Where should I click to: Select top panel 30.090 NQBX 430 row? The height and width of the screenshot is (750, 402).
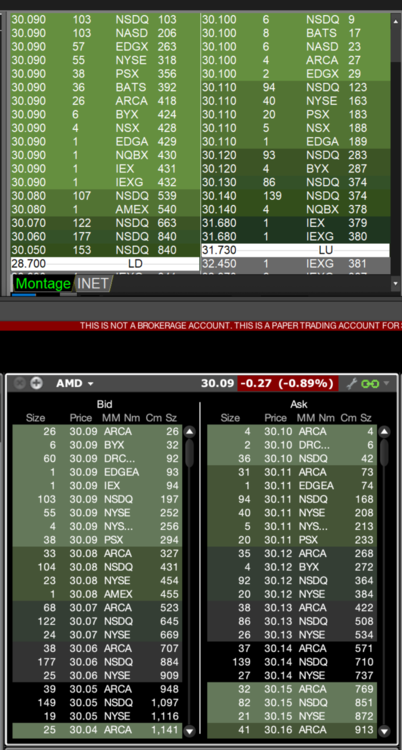coord(105,155)
